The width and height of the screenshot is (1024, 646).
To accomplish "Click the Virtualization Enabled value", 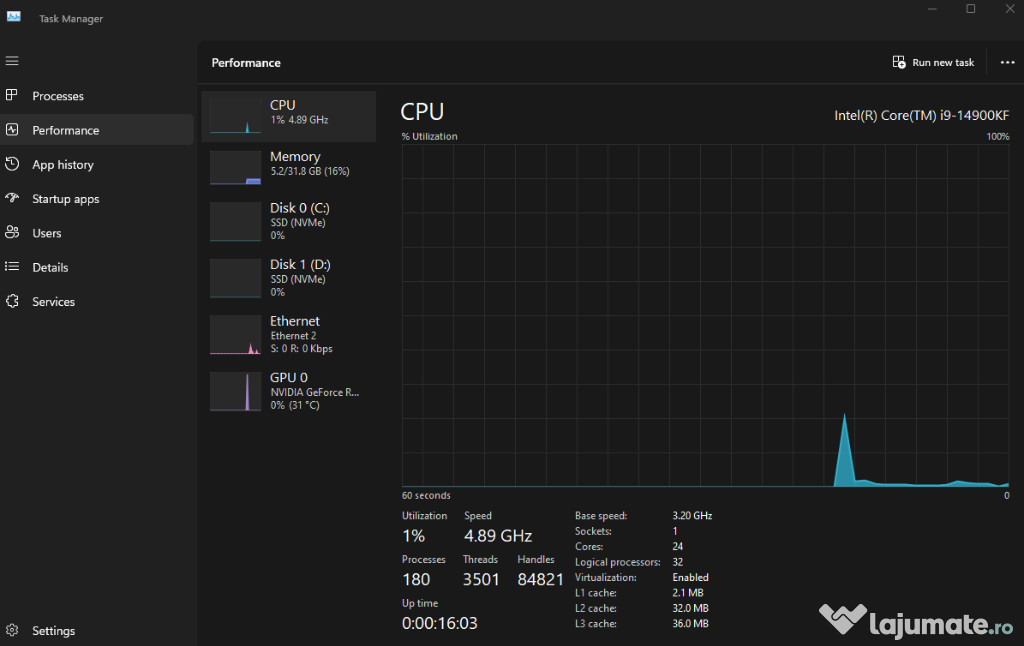I will [690, 577].
